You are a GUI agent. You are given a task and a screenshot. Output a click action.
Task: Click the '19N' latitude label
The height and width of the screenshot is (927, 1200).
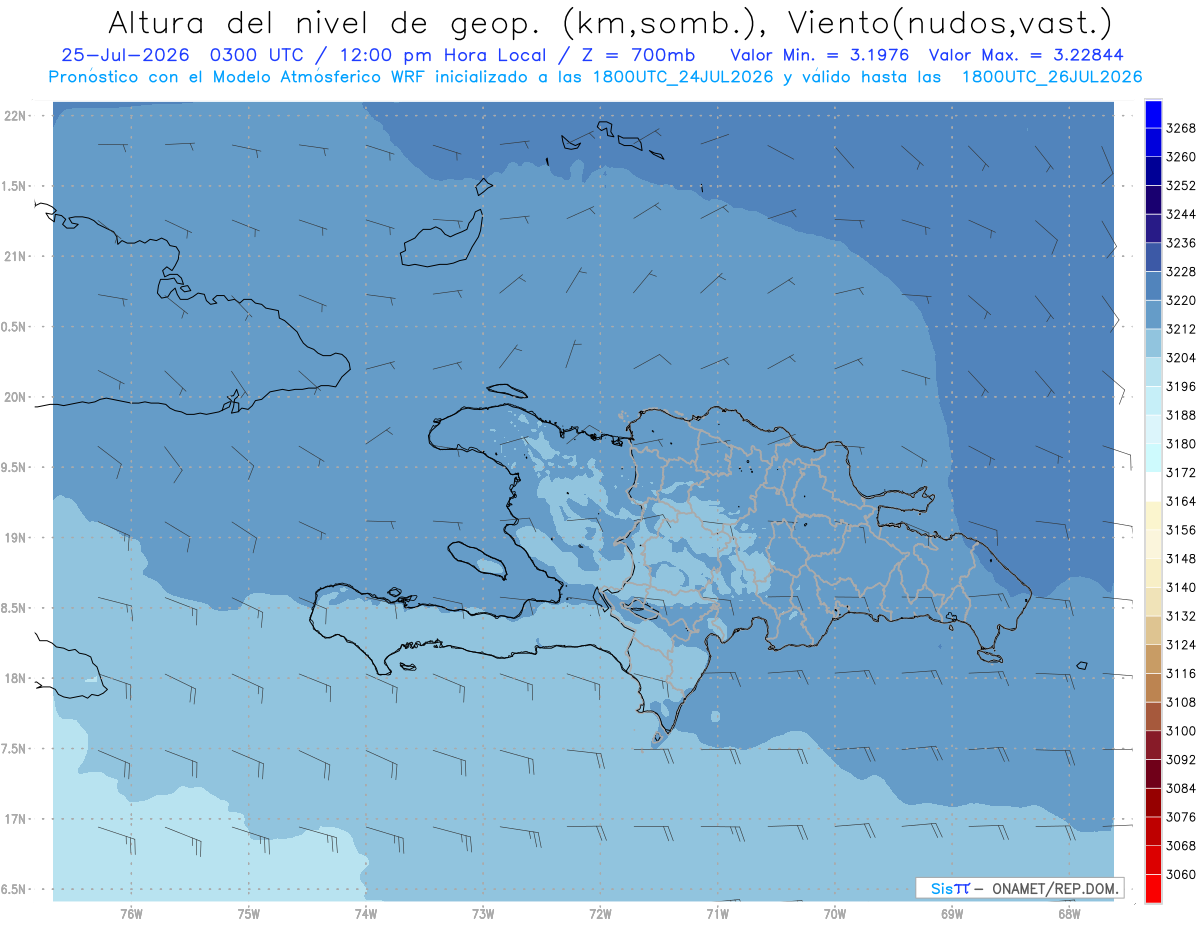click(x=17, y=538)
